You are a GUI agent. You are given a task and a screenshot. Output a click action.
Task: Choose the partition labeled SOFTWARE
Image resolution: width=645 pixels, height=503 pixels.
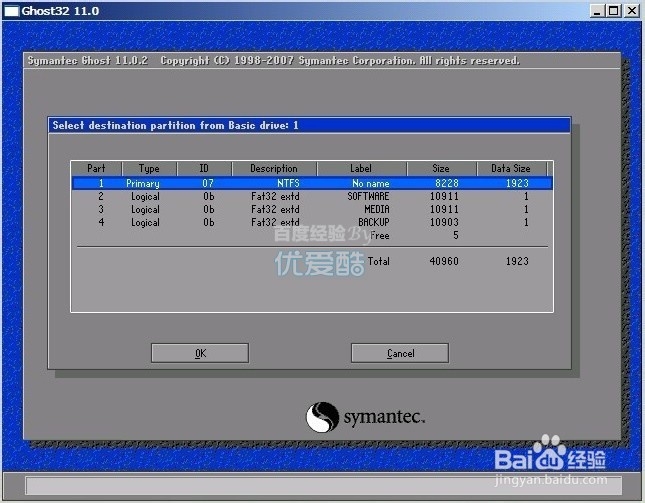312,196
